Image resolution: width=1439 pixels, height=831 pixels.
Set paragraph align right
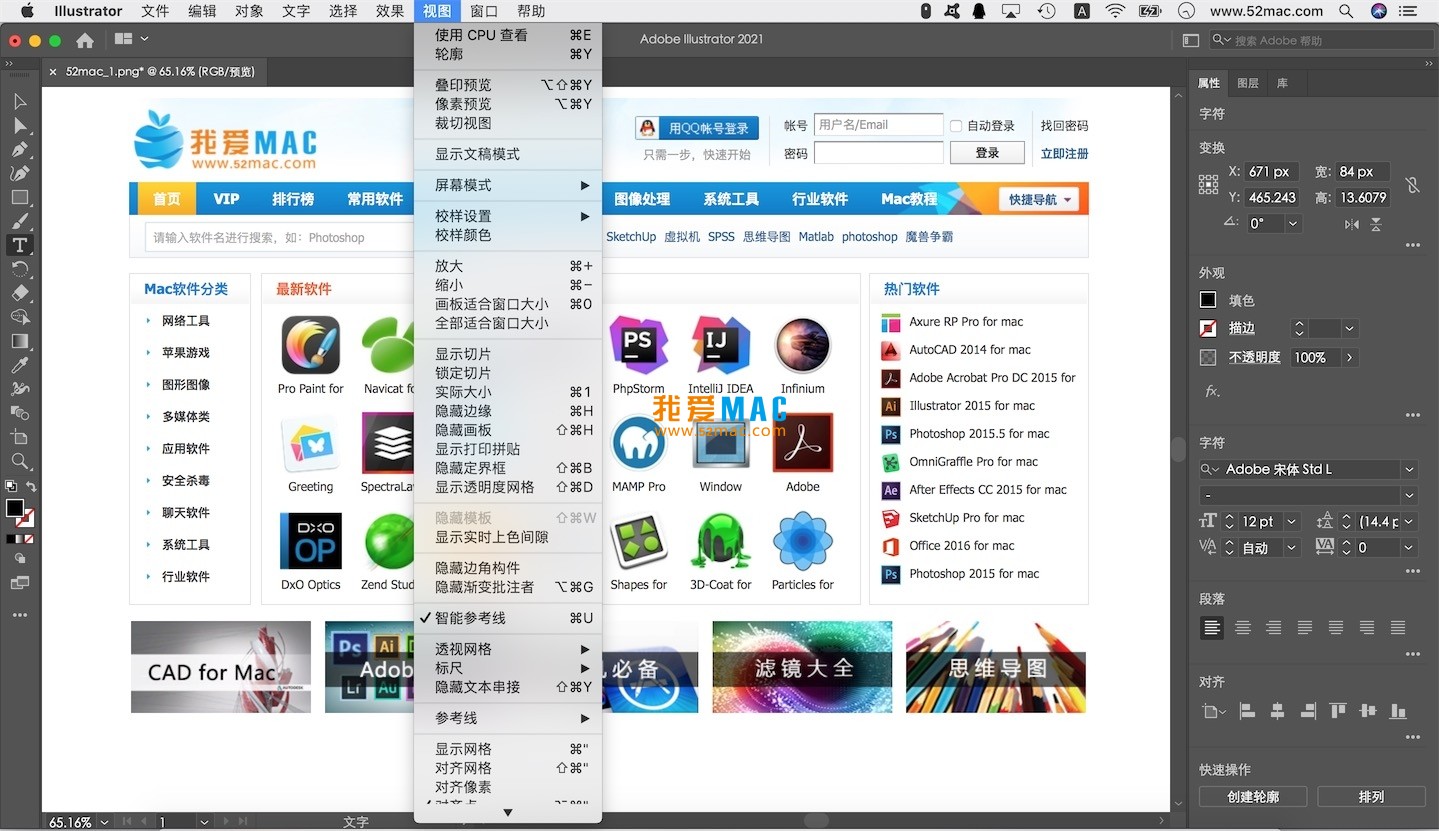(1274, 628)
